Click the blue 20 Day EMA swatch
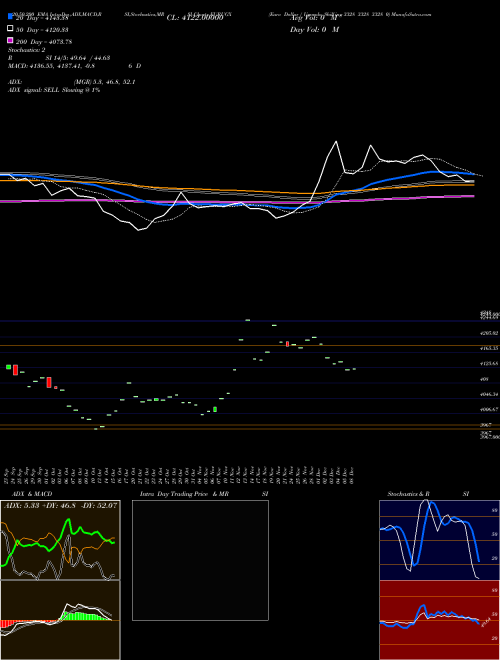 pyautogui.click(x=10, y=17)
